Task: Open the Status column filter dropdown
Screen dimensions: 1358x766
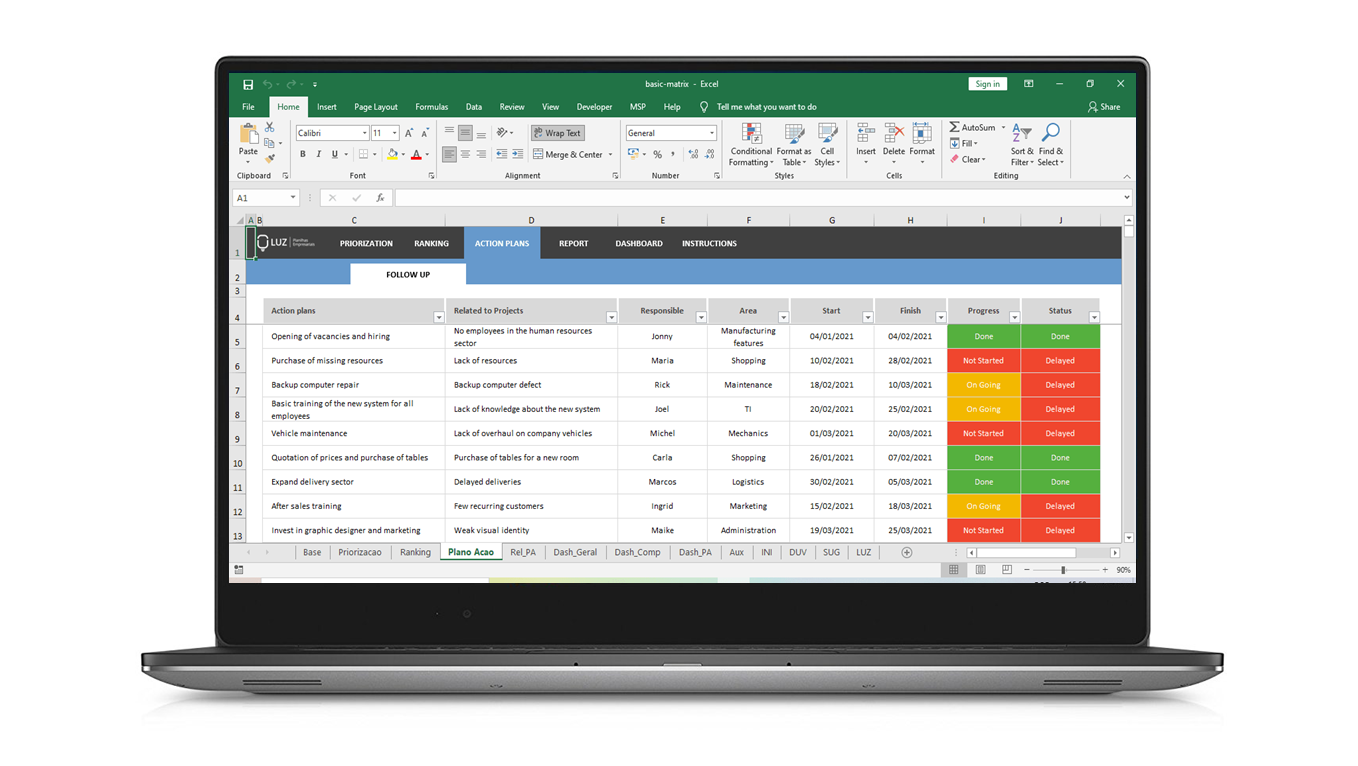Action: coord(1093,316)
